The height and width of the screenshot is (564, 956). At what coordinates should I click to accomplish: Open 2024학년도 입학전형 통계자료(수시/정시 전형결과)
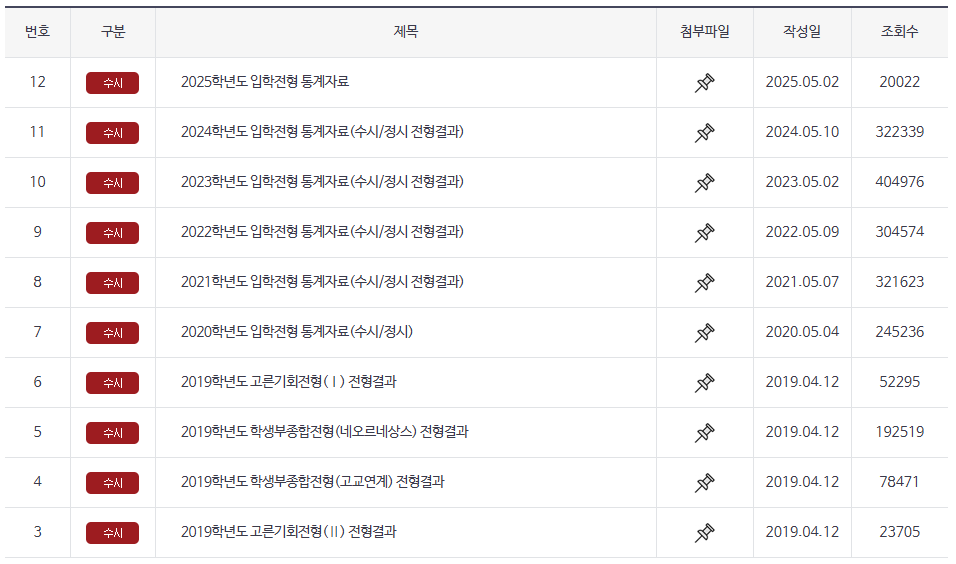point(322,132)
